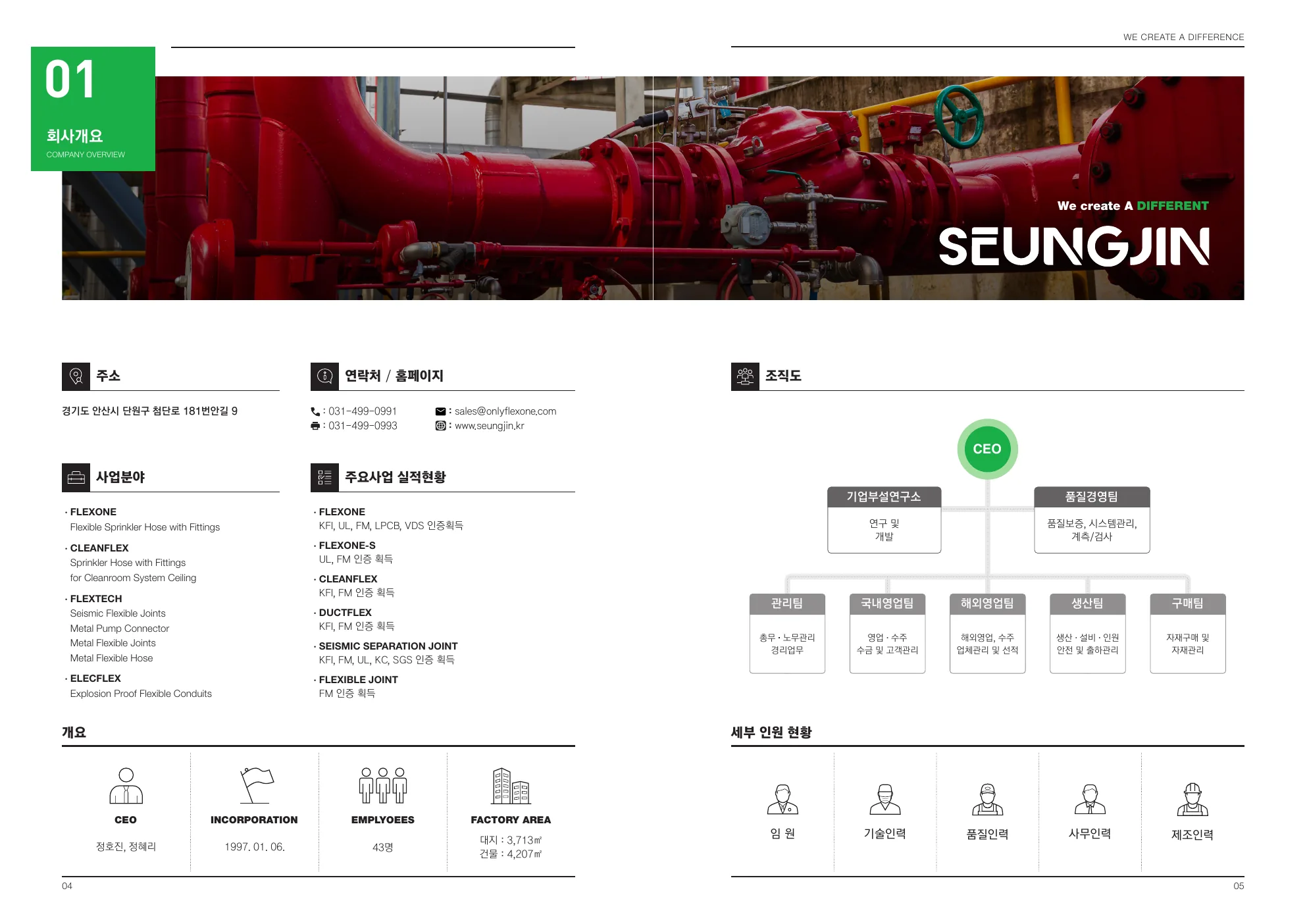Click FLEXONE under 사업분야
The height and width of the screenshot is (924, 1307).
pyautogui.click(x=93, y=512)
